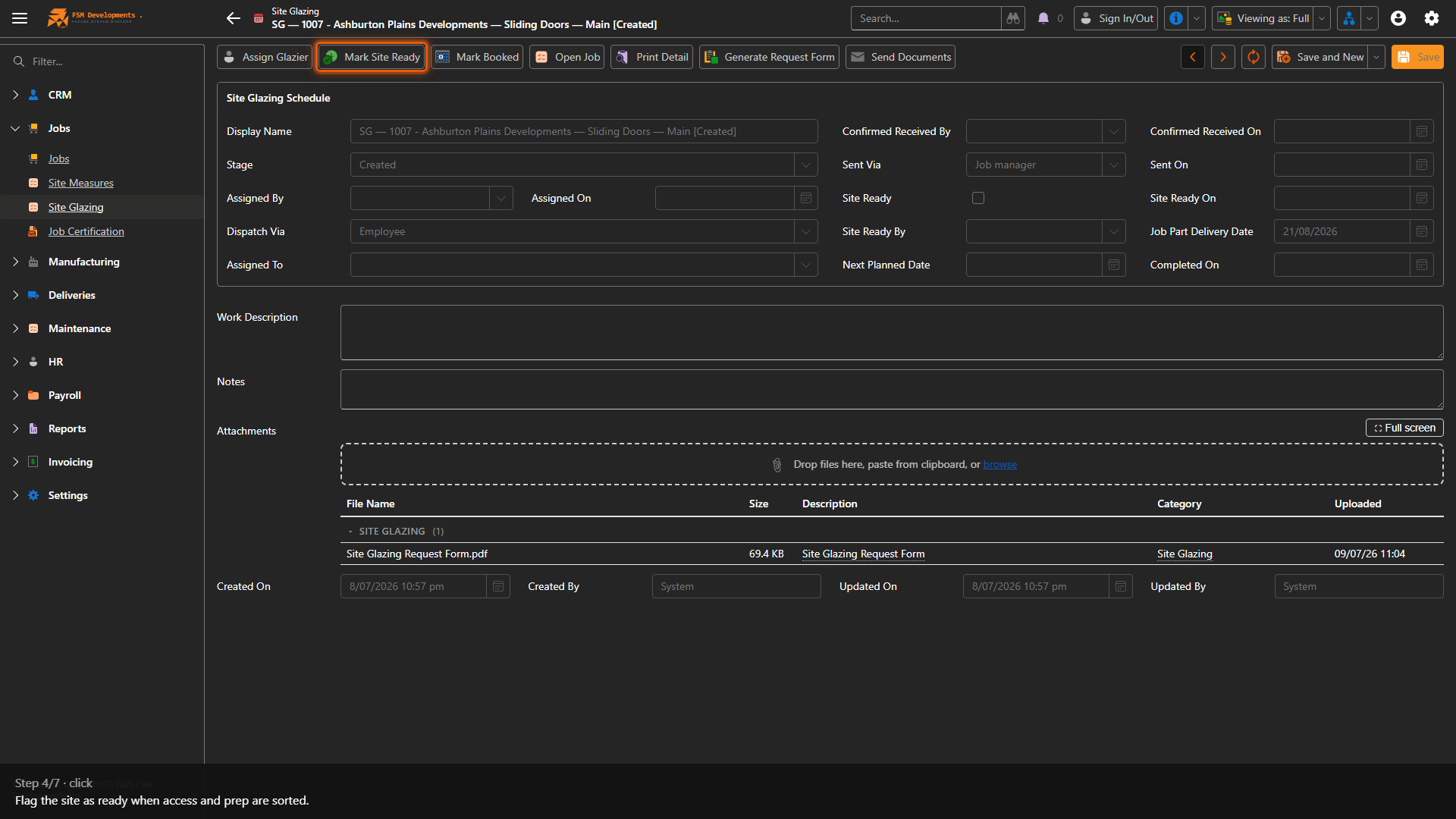Click Mark Site Ready button
This screenshot has width=1456, height=819.
click(372, 57)
